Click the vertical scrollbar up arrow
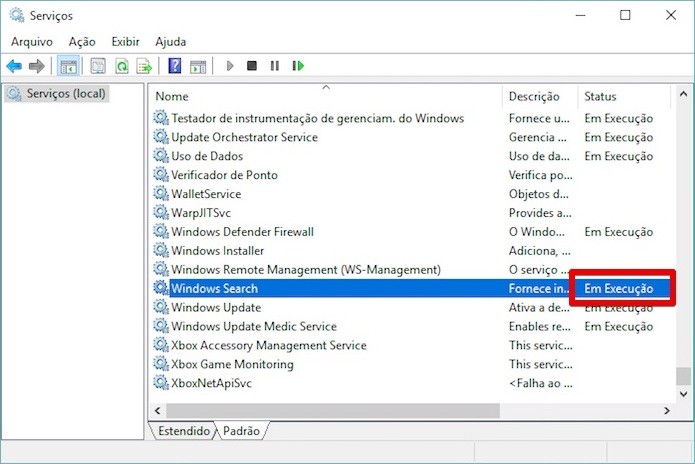The image size is (695, 464). click(683, 94)
